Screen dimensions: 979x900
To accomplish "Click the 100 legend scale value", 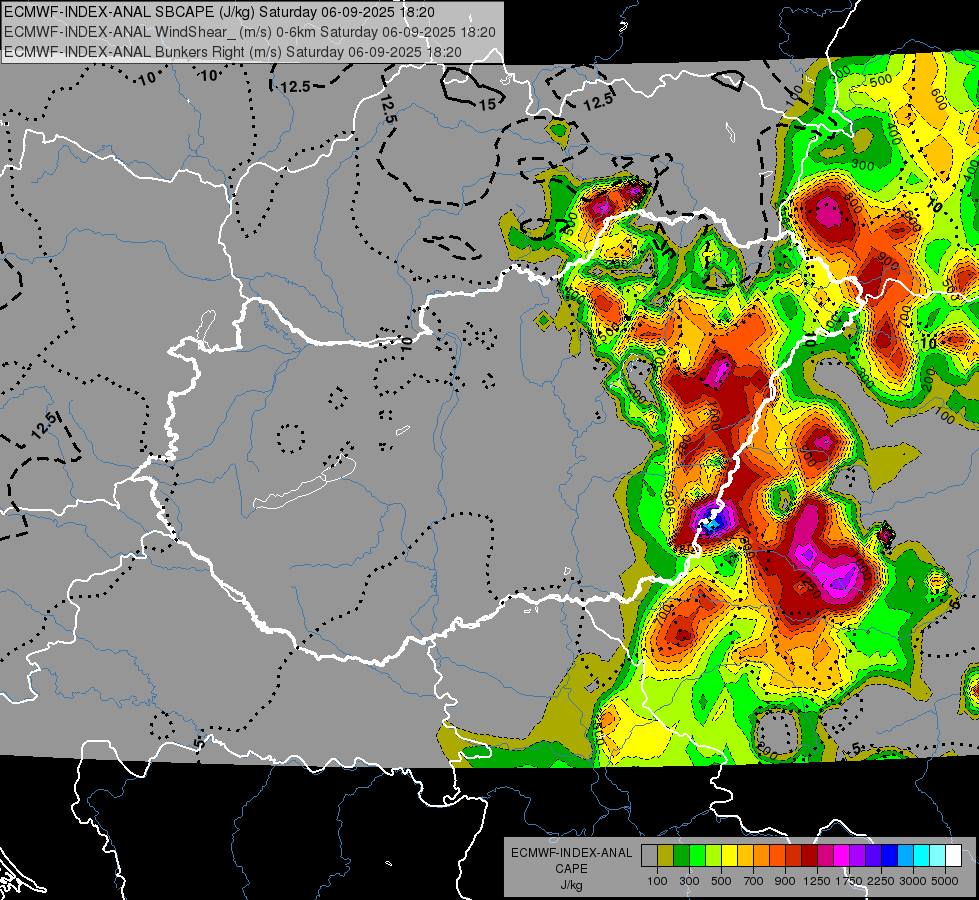I will [x=657, y=881].
